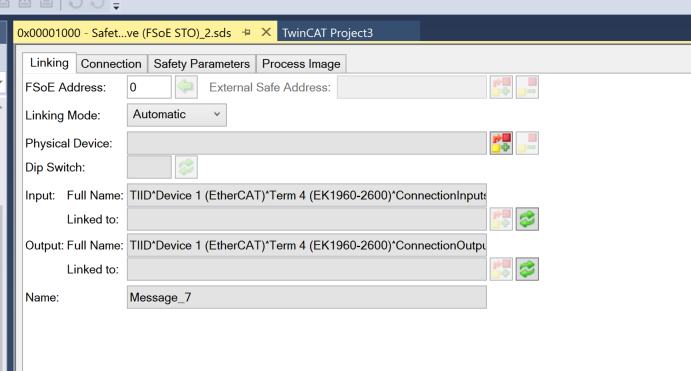Open the Process Image tab
This screenshot has height=371, width=691.
coord(301,64)
